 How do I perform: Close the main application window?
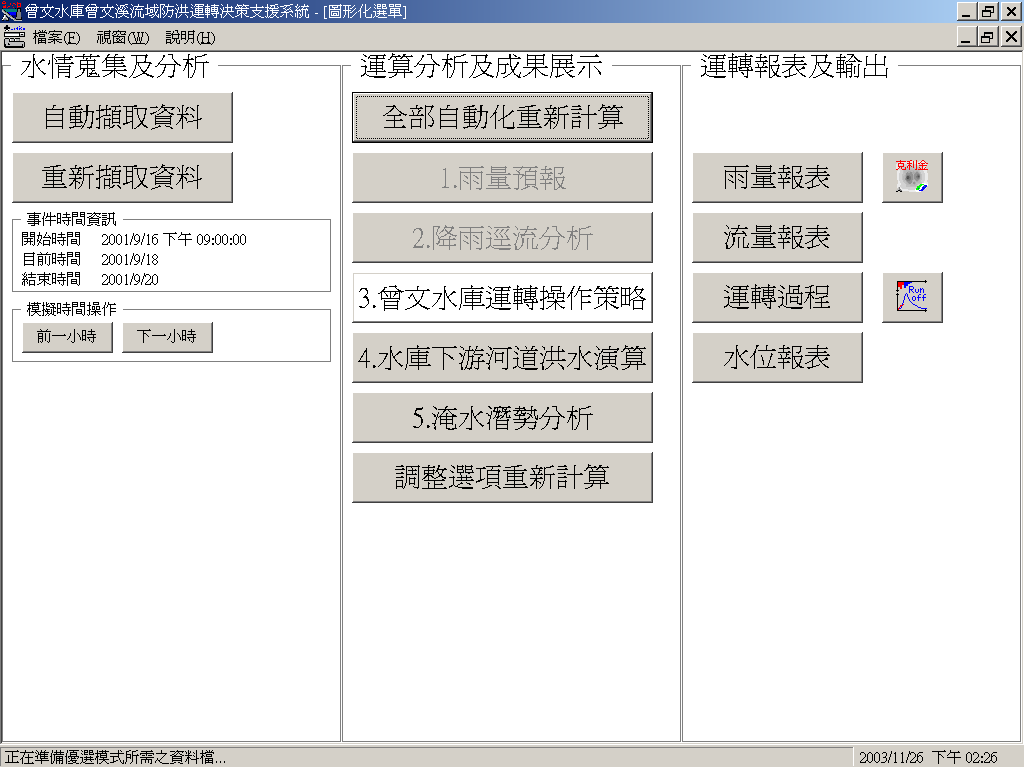[x=1011, y=12]
